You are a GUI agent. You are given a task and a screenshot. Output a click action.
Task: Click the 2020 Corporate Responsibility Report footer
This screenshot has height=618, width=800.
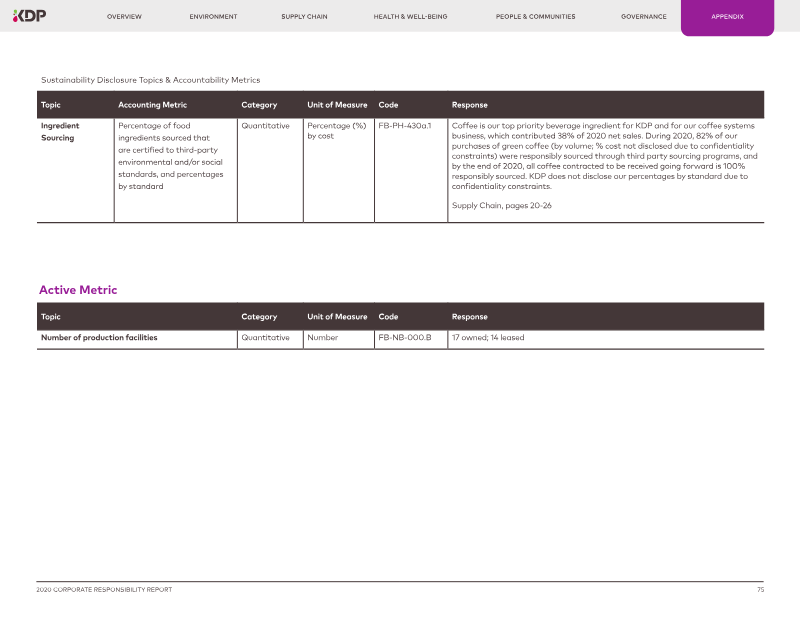[x=104, y=590]
